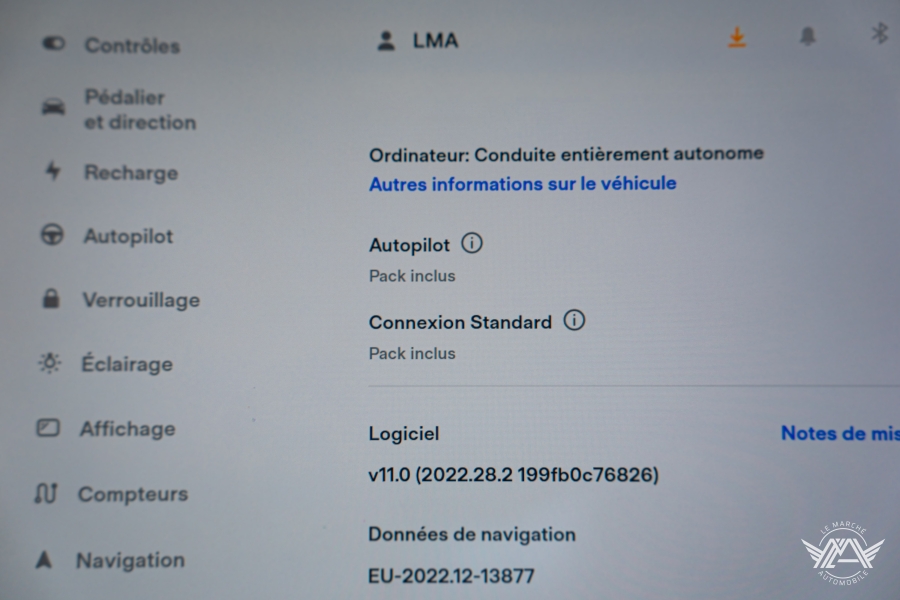Open Bluetooth settings icon
The image size is (900, 600).
pos(879,33)
